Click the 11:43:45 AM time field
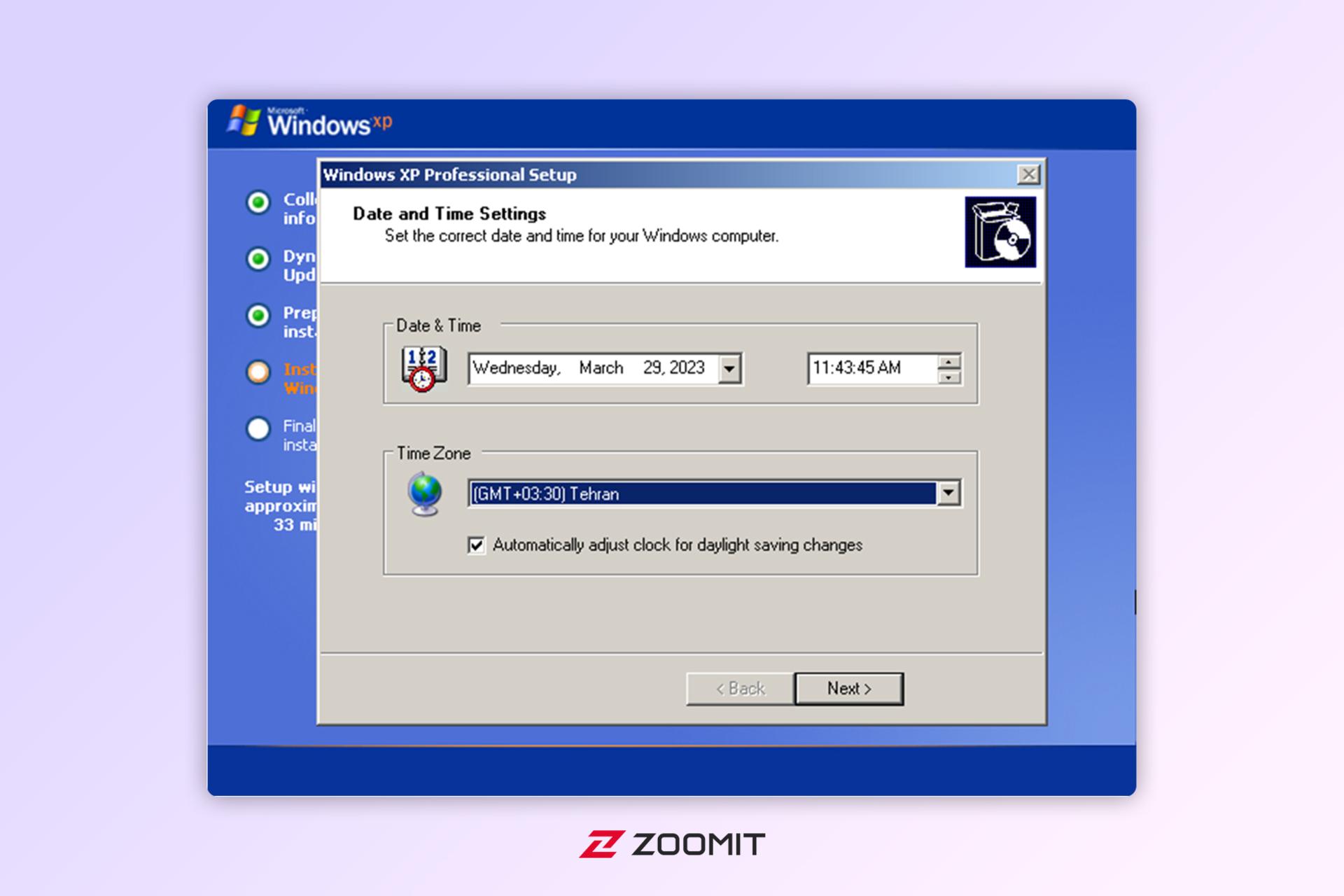This screenshot has width=1344, height=896. [x=872, y=368]
